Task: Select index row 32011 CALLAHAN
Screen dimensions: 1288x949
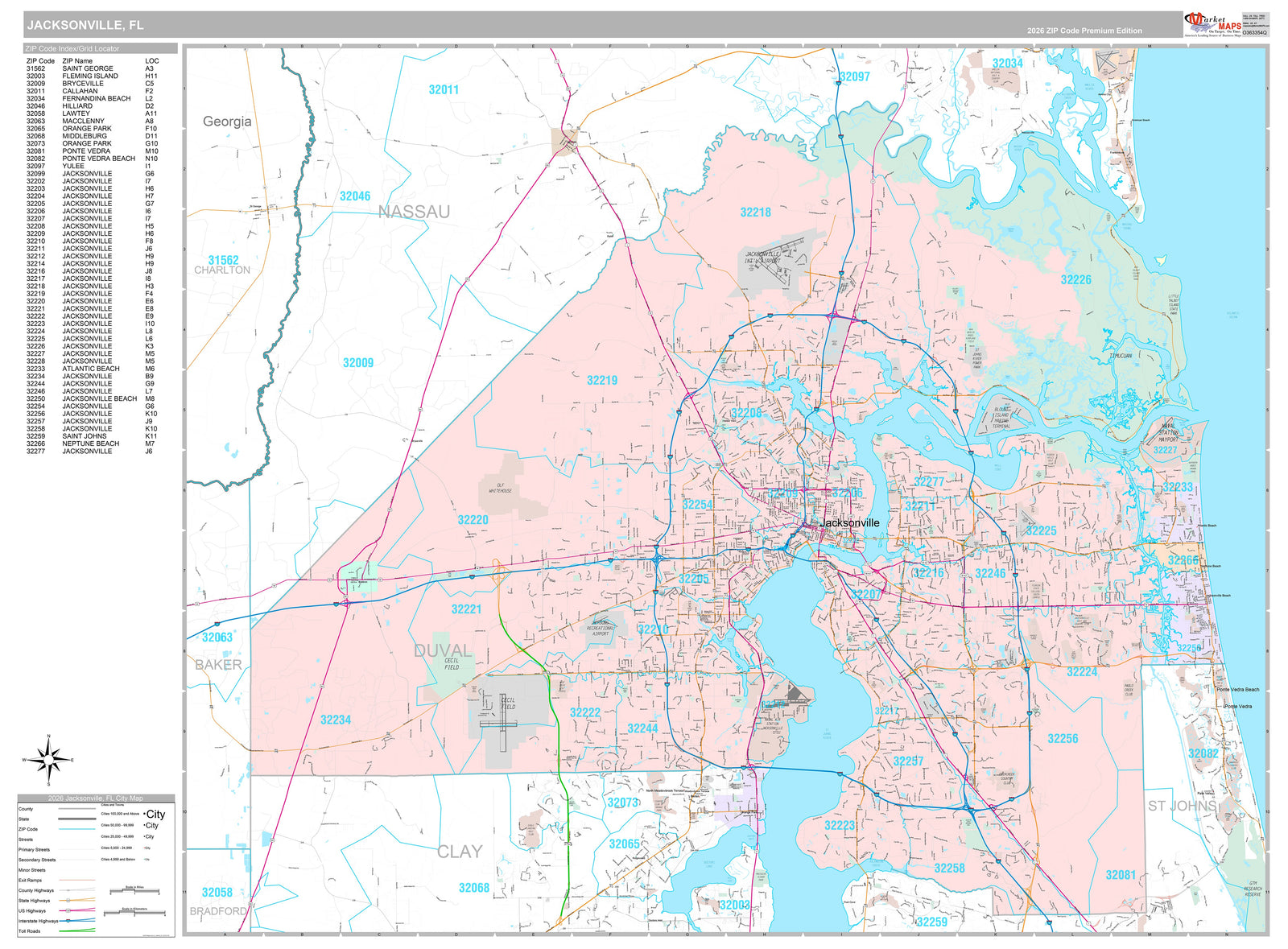Action: pos(92,91)
